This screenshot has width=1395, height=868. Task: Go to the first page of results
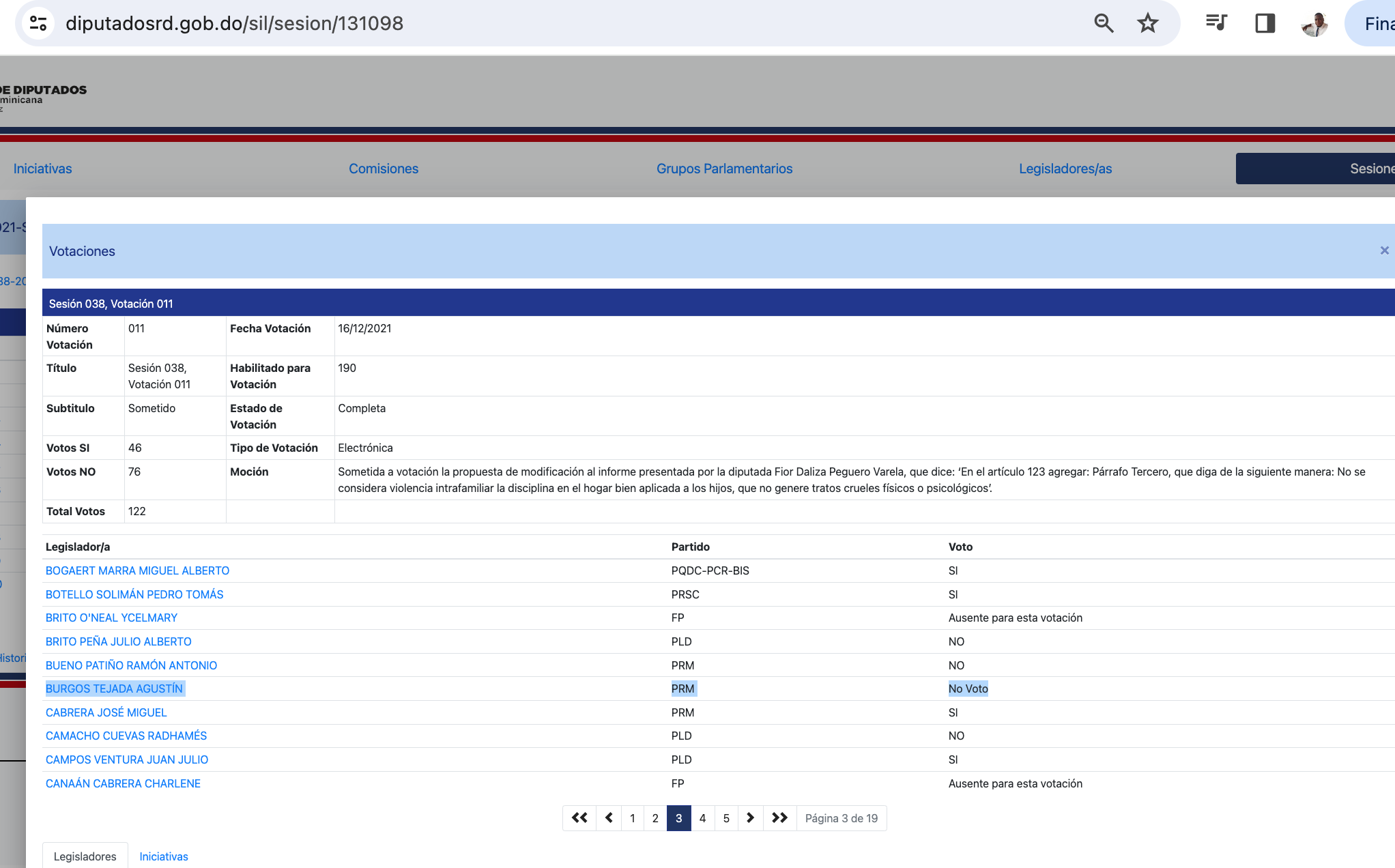(579, 818)
